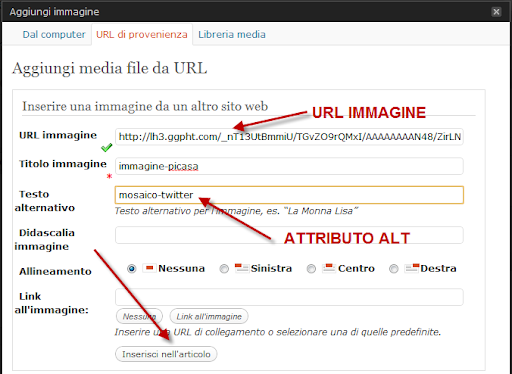Screen dimensions: 512x374
Task: Click the URL immagine input field
Action: pyautogui.click(x=289, y=137)
